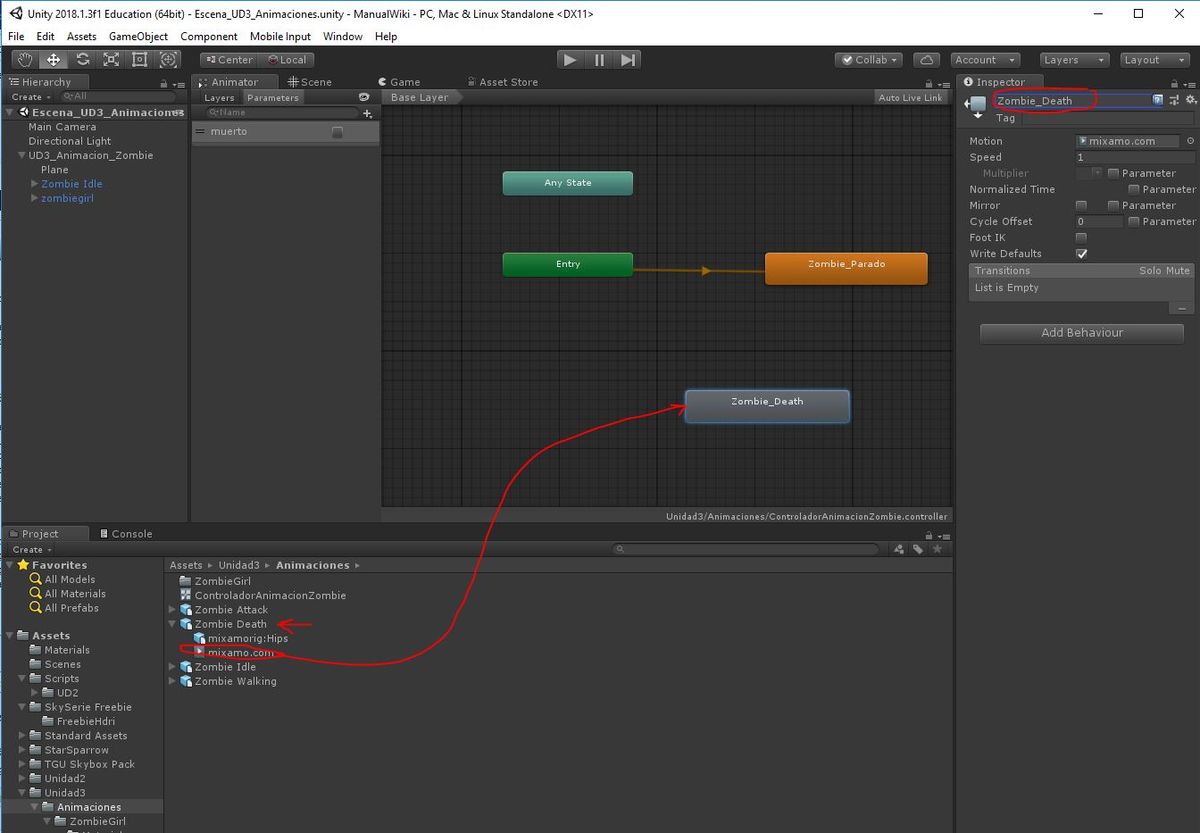
Task: Select the Any State node
Action: [568, 183]
